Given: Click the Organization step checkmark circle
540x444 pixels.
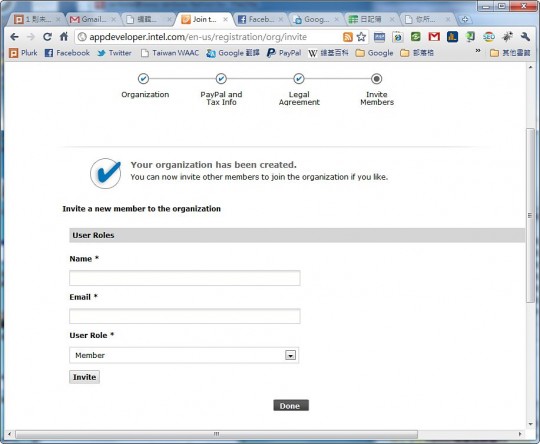Looking at the screenshot, I should click(143, 79).
